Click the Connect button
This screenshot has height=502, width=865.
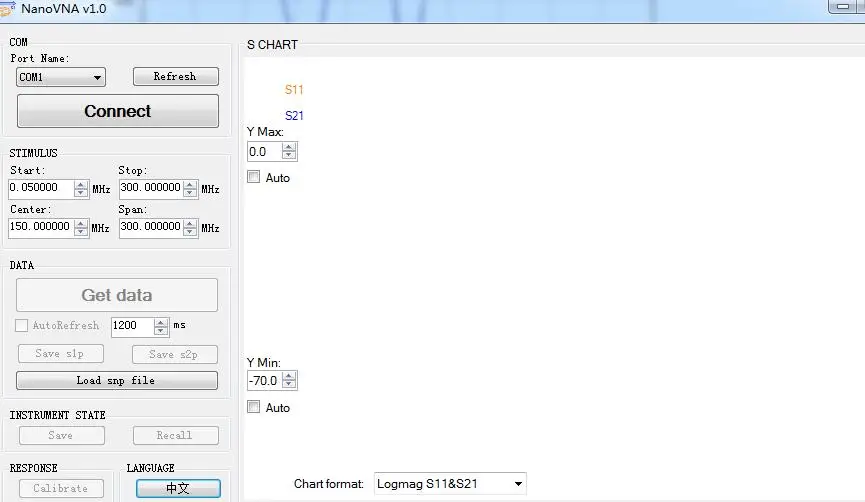point(118,111)
